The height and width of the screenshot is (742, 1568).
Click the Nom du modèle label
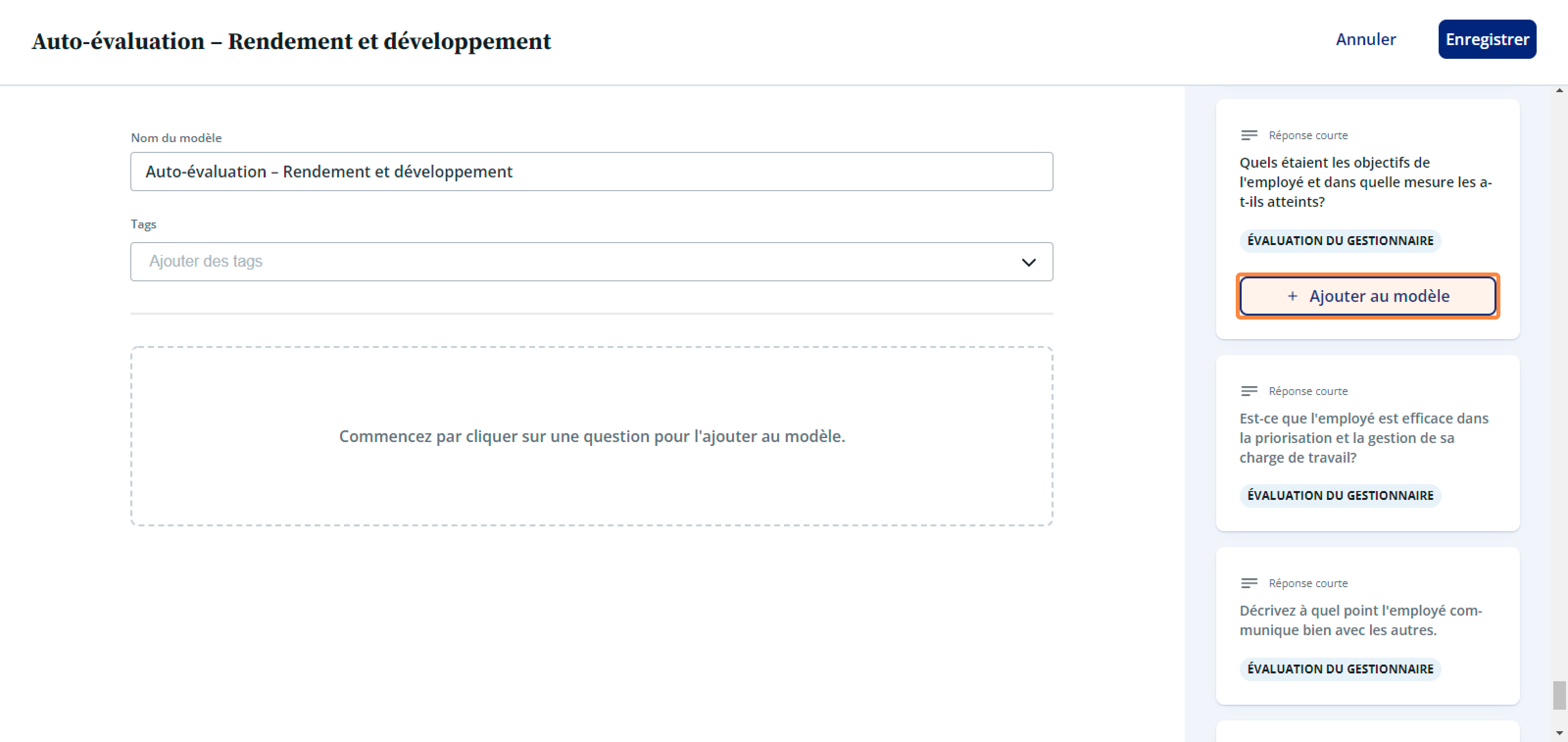tap(176, 138)
